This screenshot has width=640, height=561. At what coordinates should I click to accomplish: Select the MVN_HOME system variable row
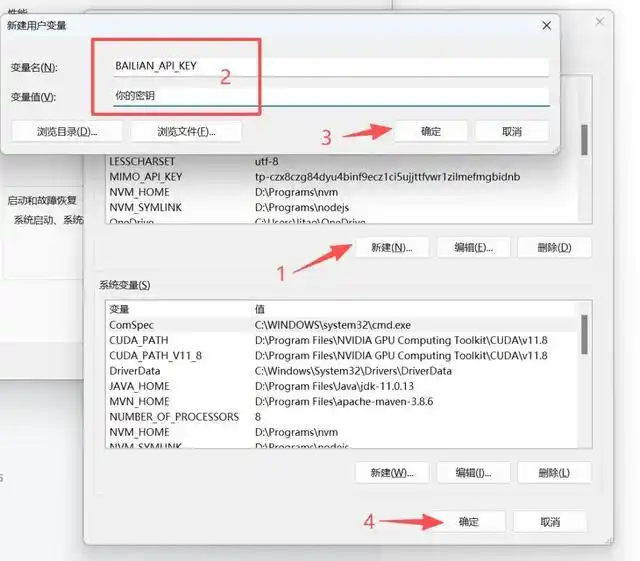[x=342, y=401]
